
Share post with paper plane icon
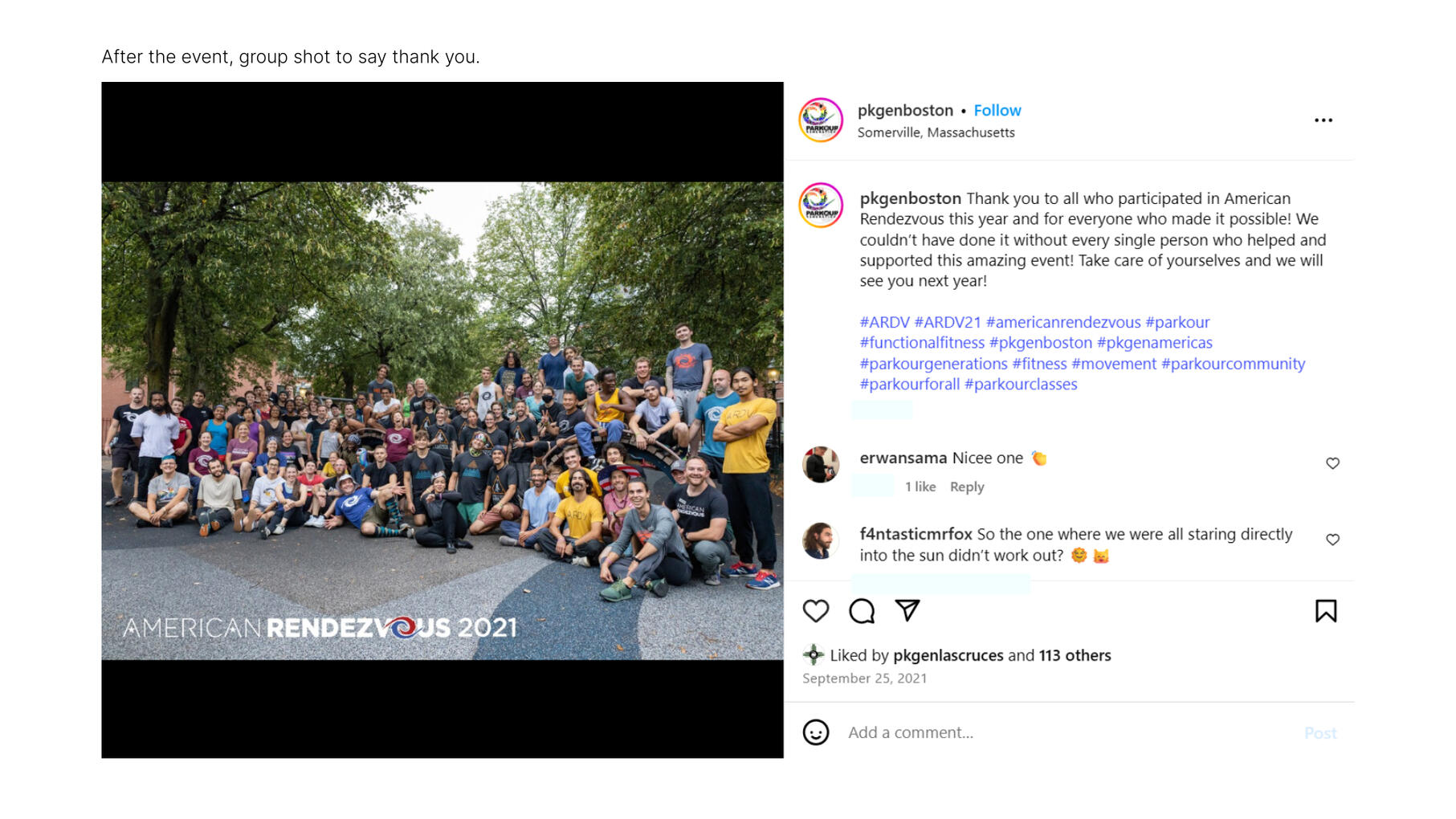pos(907,610)
